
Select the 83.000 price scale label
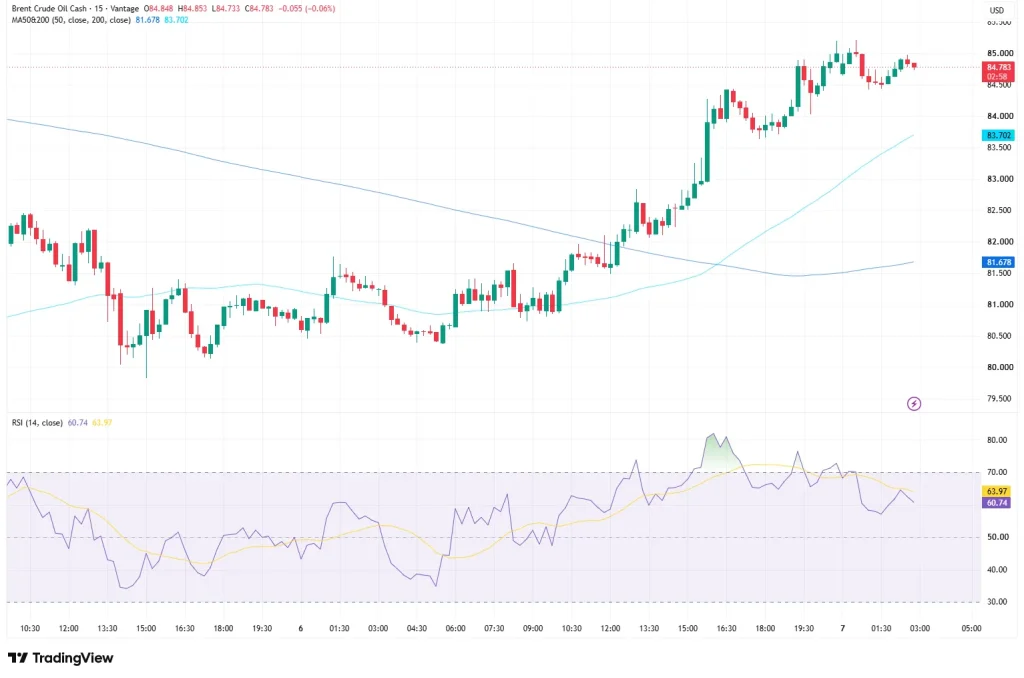[999, 178]
